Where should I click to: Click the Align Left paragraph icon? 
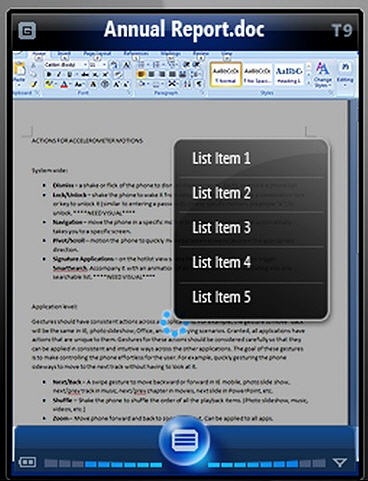(141, 74)
